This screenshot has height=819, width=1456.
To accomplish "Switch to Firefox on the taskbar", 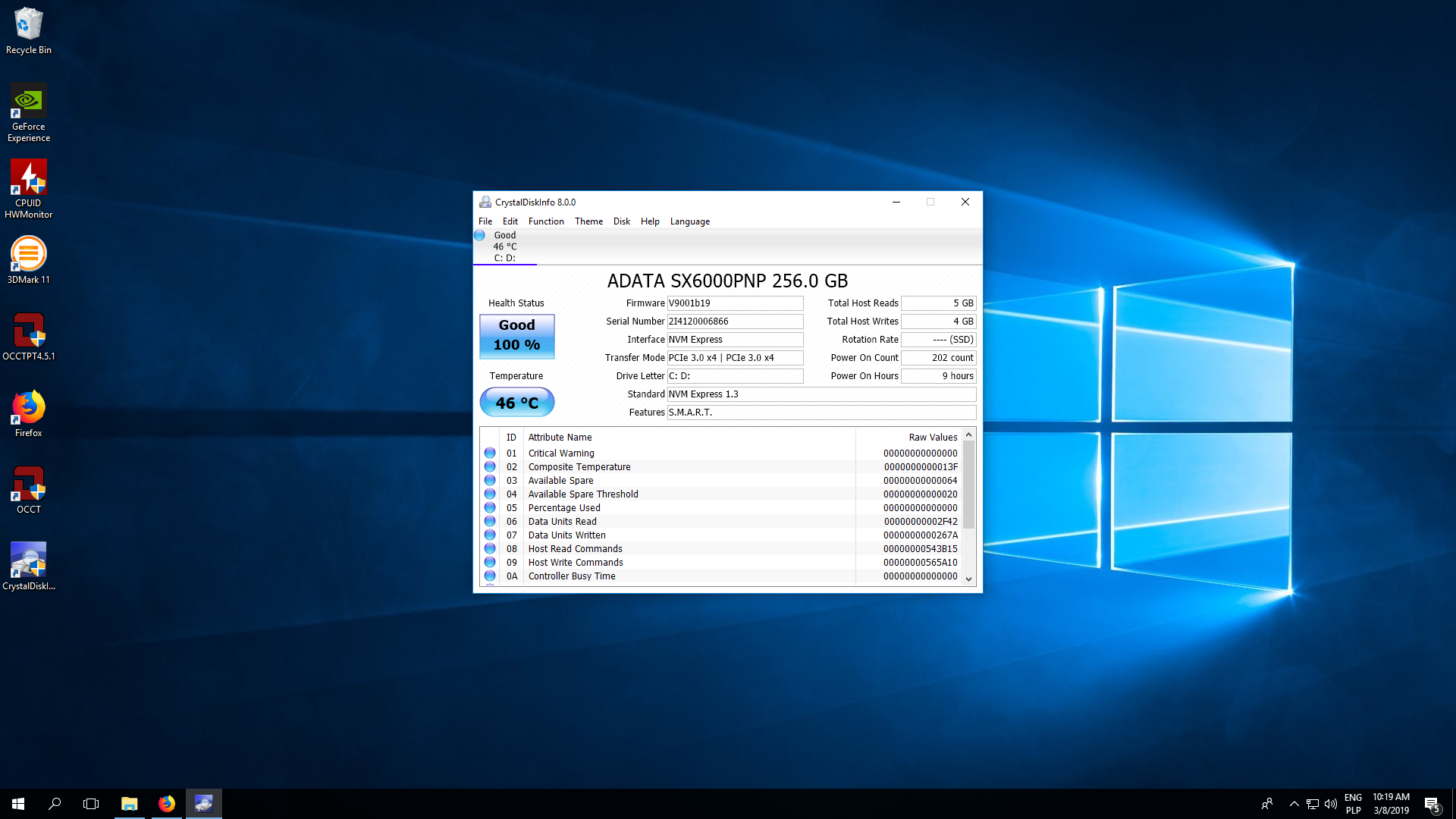I will pyautogui.click(x=167, y=804).
